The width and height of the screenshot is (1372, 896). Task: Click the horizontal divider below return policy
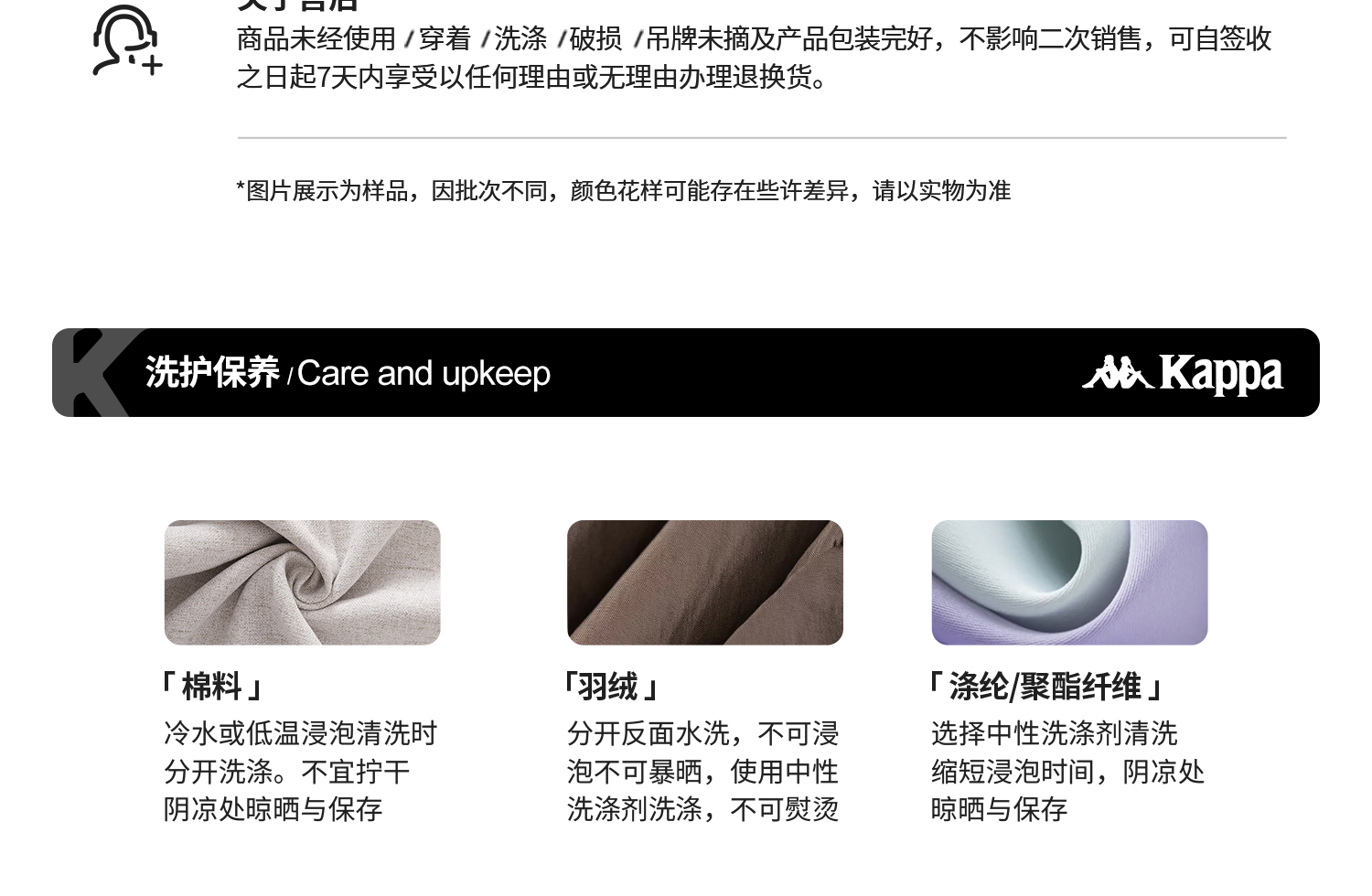[x=762, y=138]
